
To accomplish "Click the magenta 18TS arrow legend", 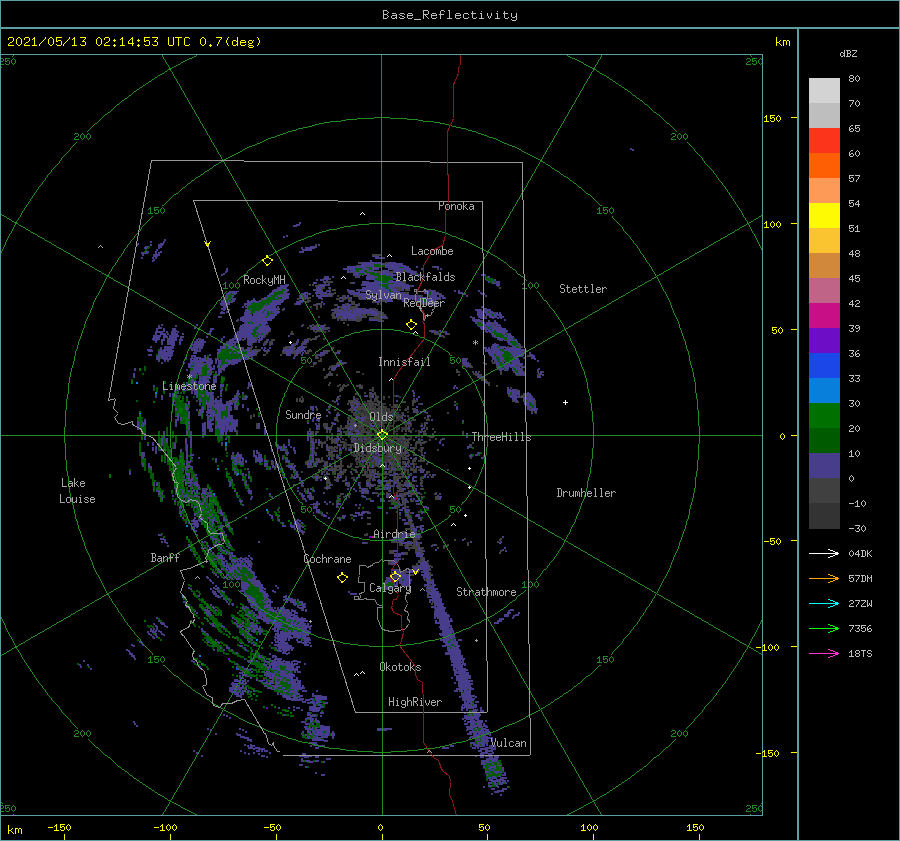I will tap(824, 653).
